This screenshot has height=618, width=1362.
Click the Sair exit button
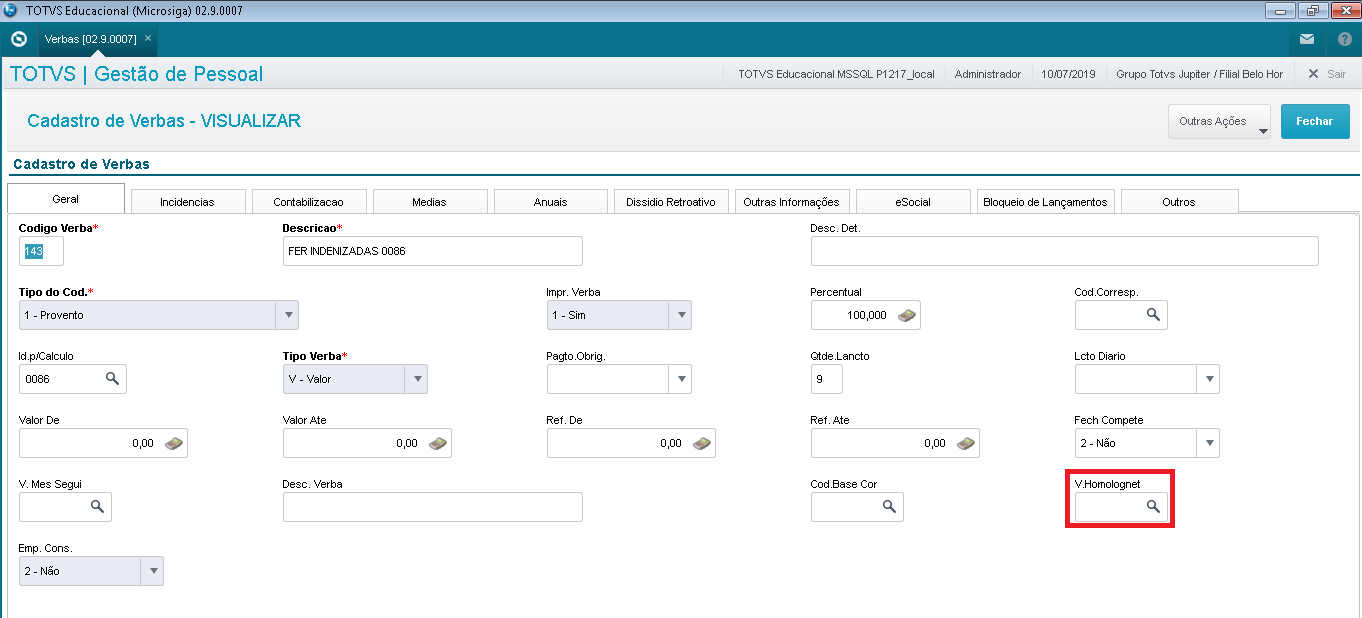1327,74
